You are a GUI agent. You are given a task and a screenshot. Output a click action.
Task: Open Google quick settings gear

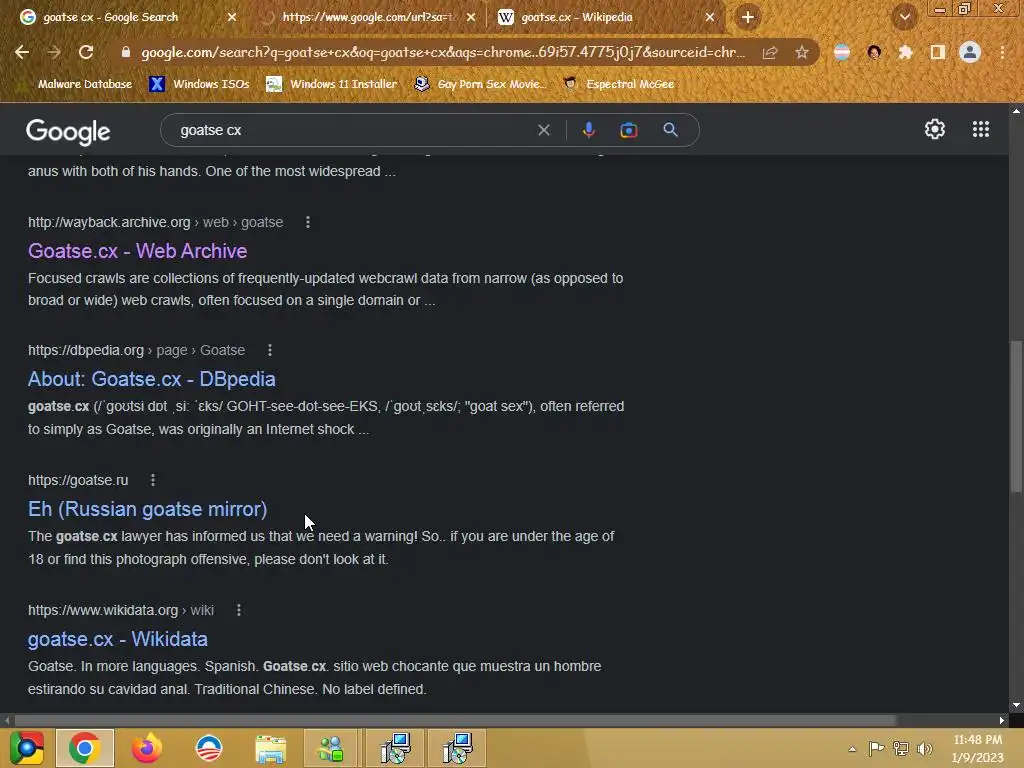tap(935, 129)
